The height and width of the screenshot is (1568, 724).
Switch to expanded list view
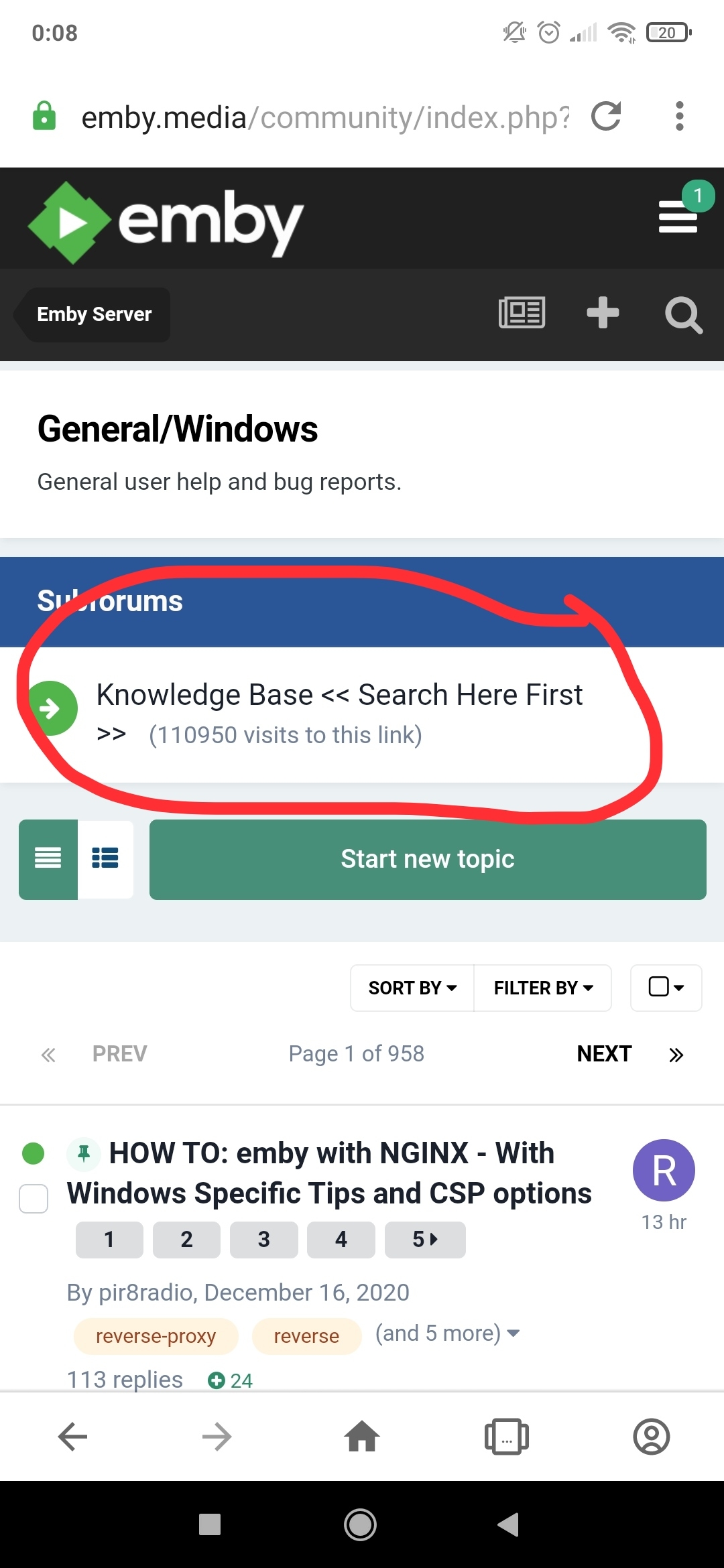(x=105, y=858)
